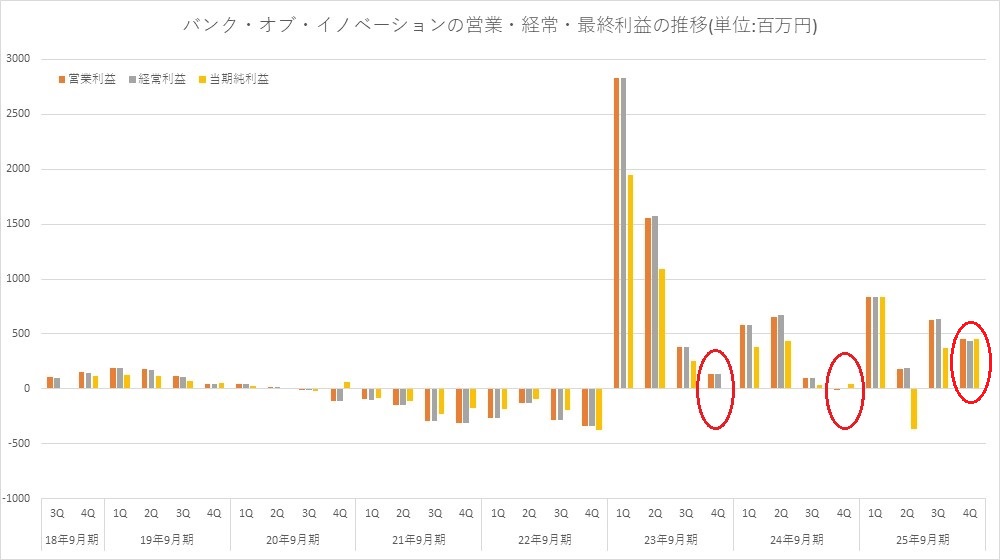Click the orange 営業利益 legend swatch

(62, 78)
